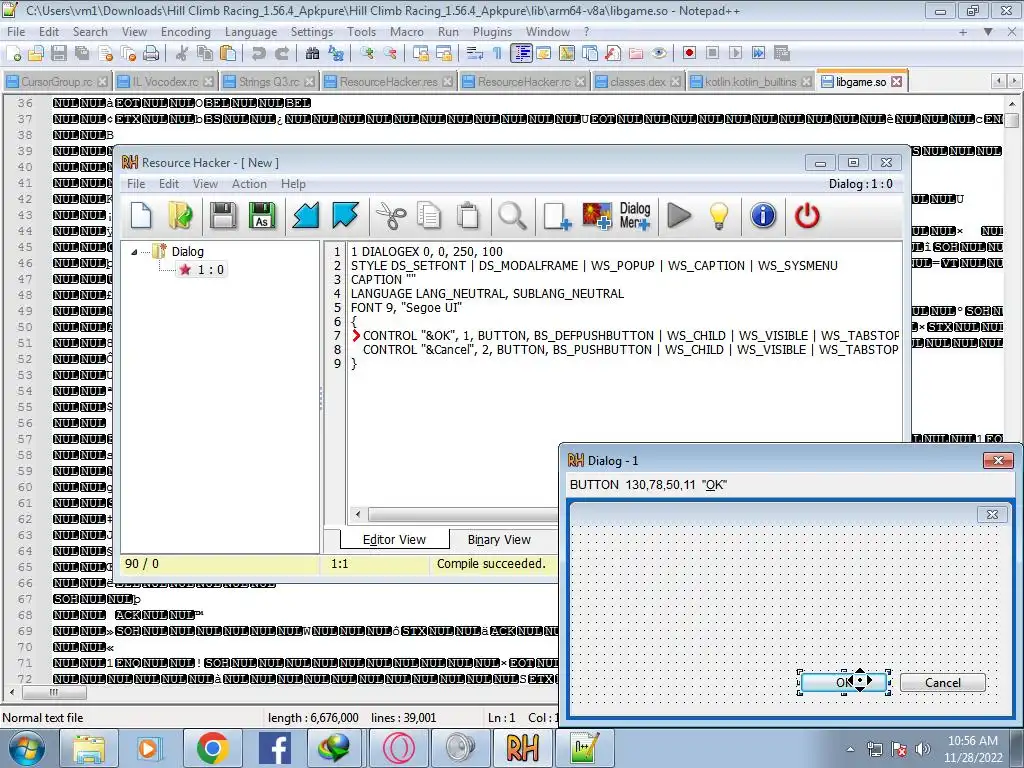1024x768 pixels.
Task: Click the Import resource blue arrow icon
Action: click(305, 216)
